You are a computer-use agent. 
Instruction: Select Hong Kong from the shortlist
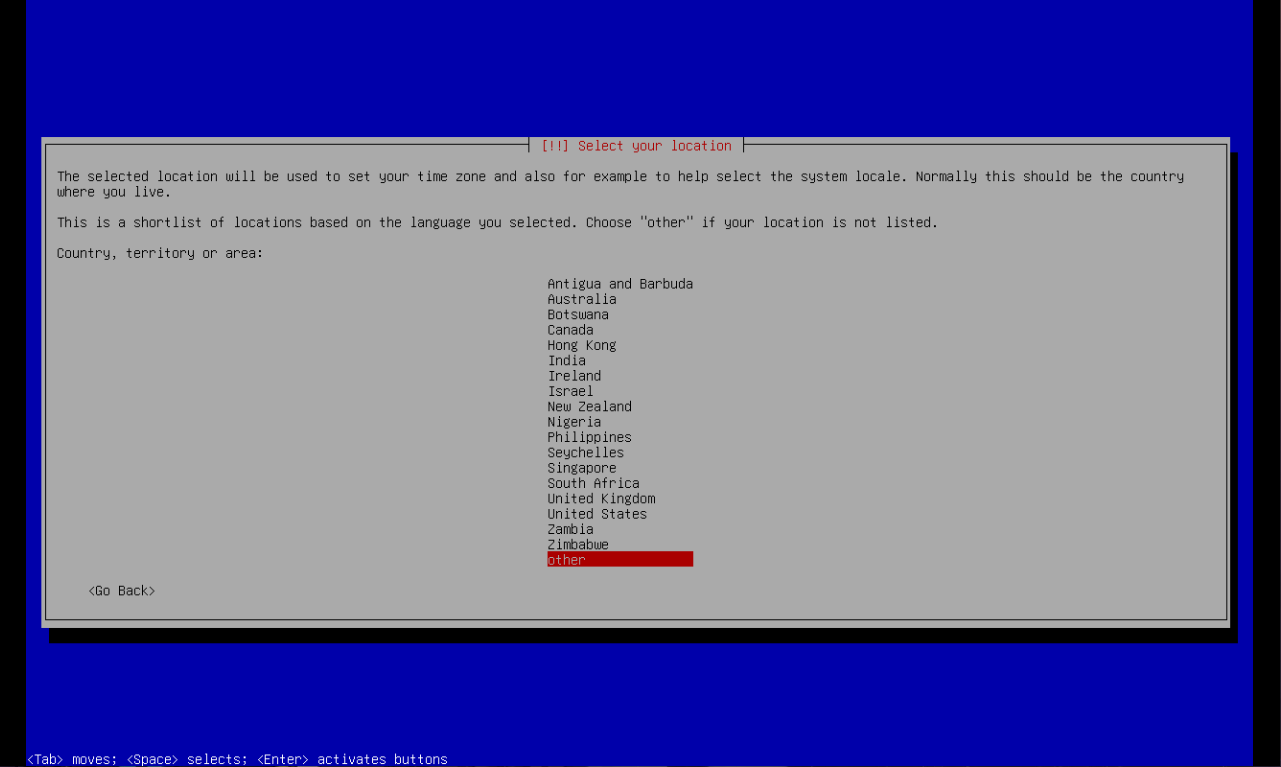[581, 345]
